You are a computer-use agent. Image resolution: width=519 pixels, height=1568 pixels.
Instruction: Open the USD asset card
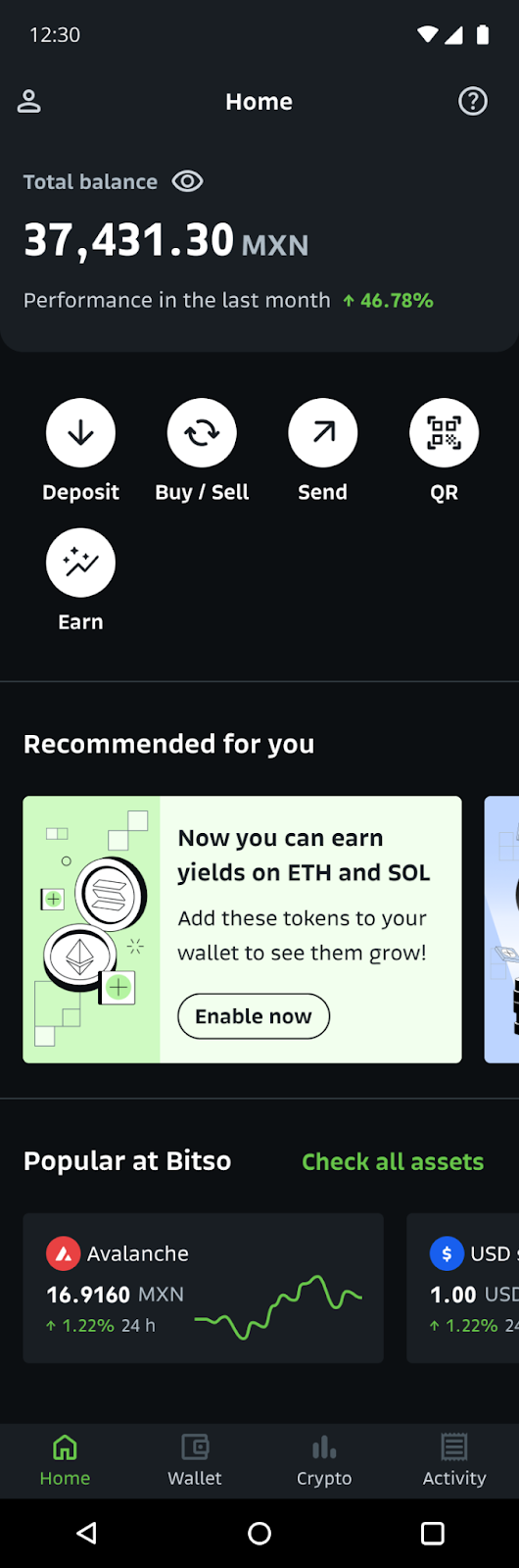463,1288
